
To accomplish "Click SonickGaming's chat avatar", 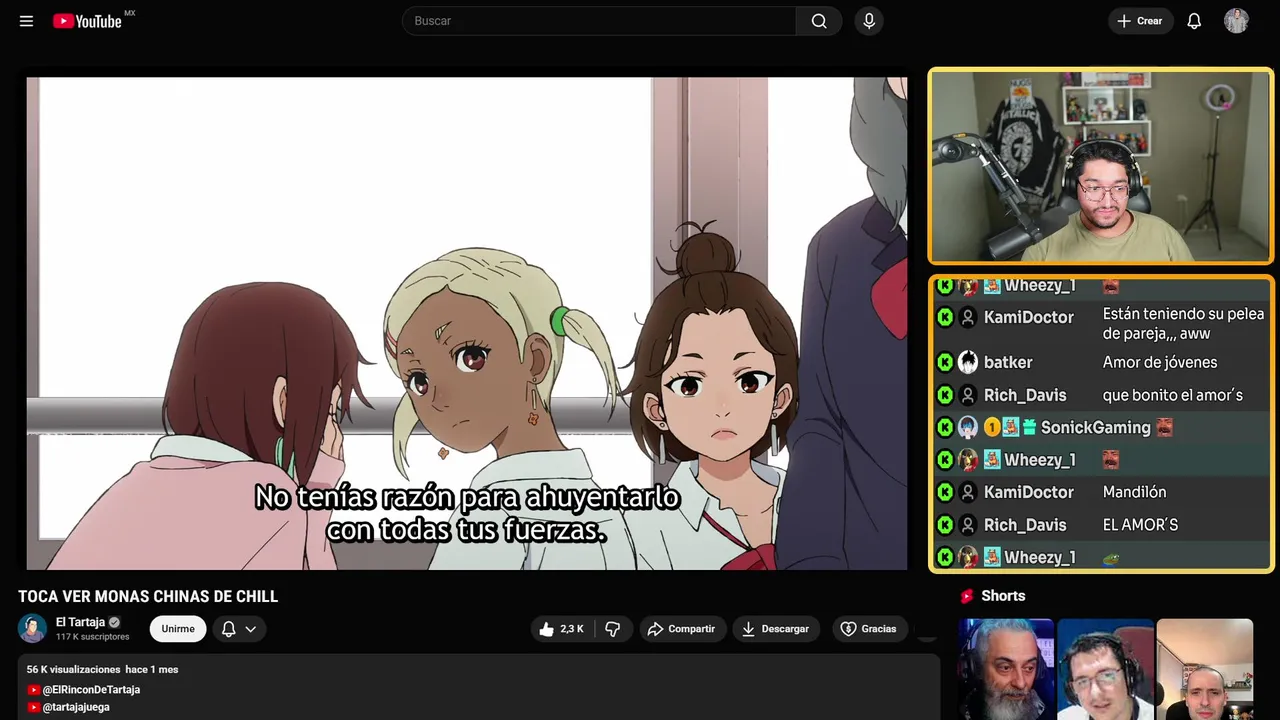I will pos(968,428).
